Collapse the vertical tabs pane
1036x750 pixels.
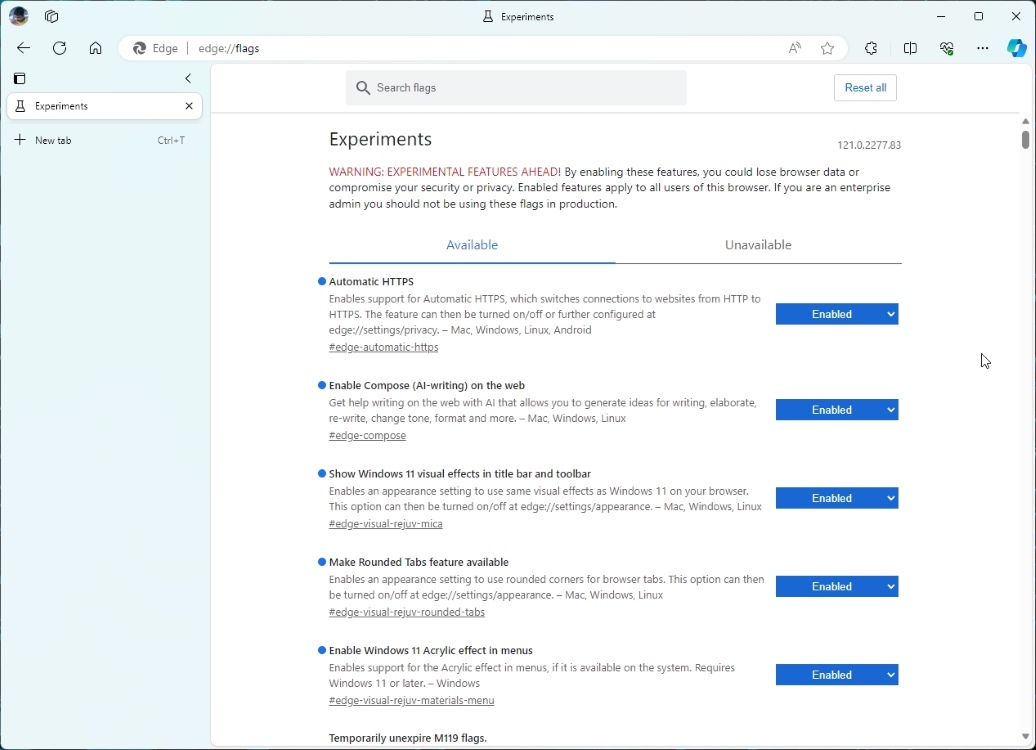point(188,79)
